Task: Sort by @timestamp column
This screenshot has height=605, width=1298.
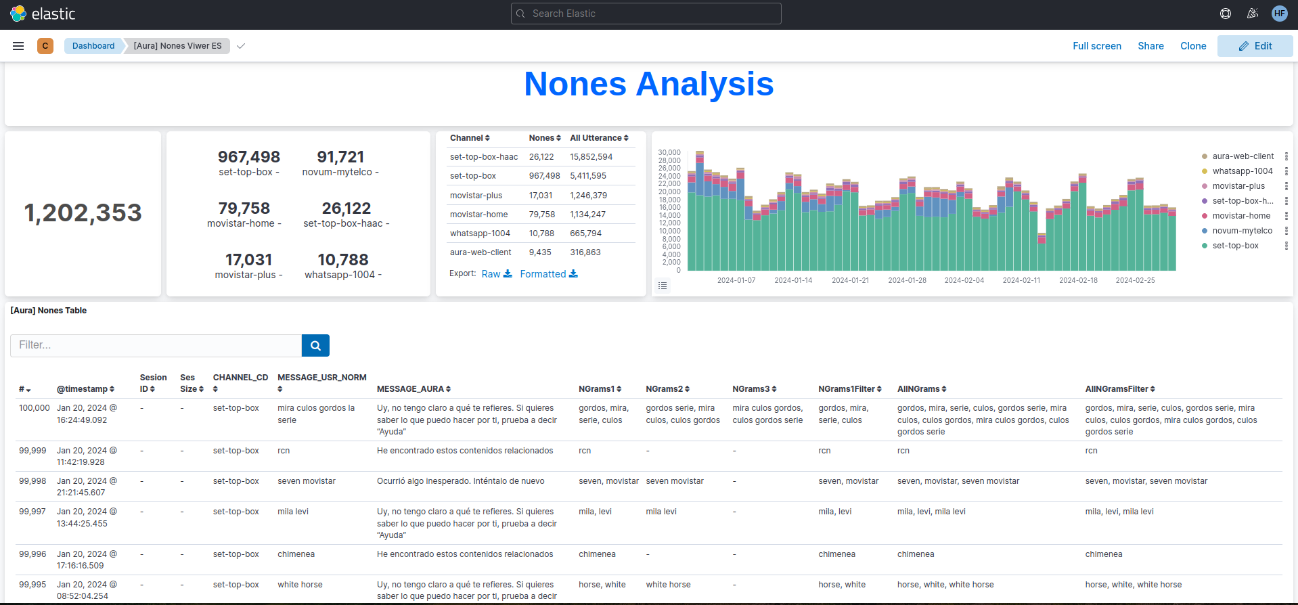Action: [85, 388]
